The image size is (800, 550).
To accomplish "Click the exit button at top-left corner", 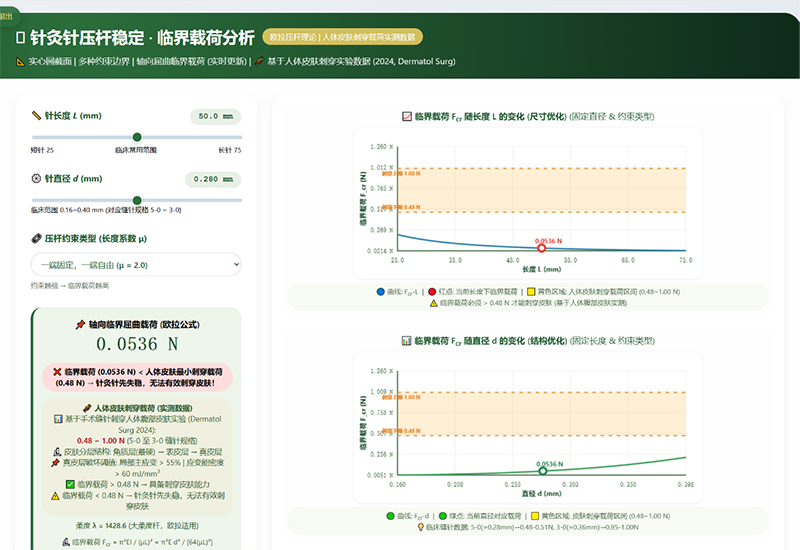I will pyautogui.click(x=7, y=16).
